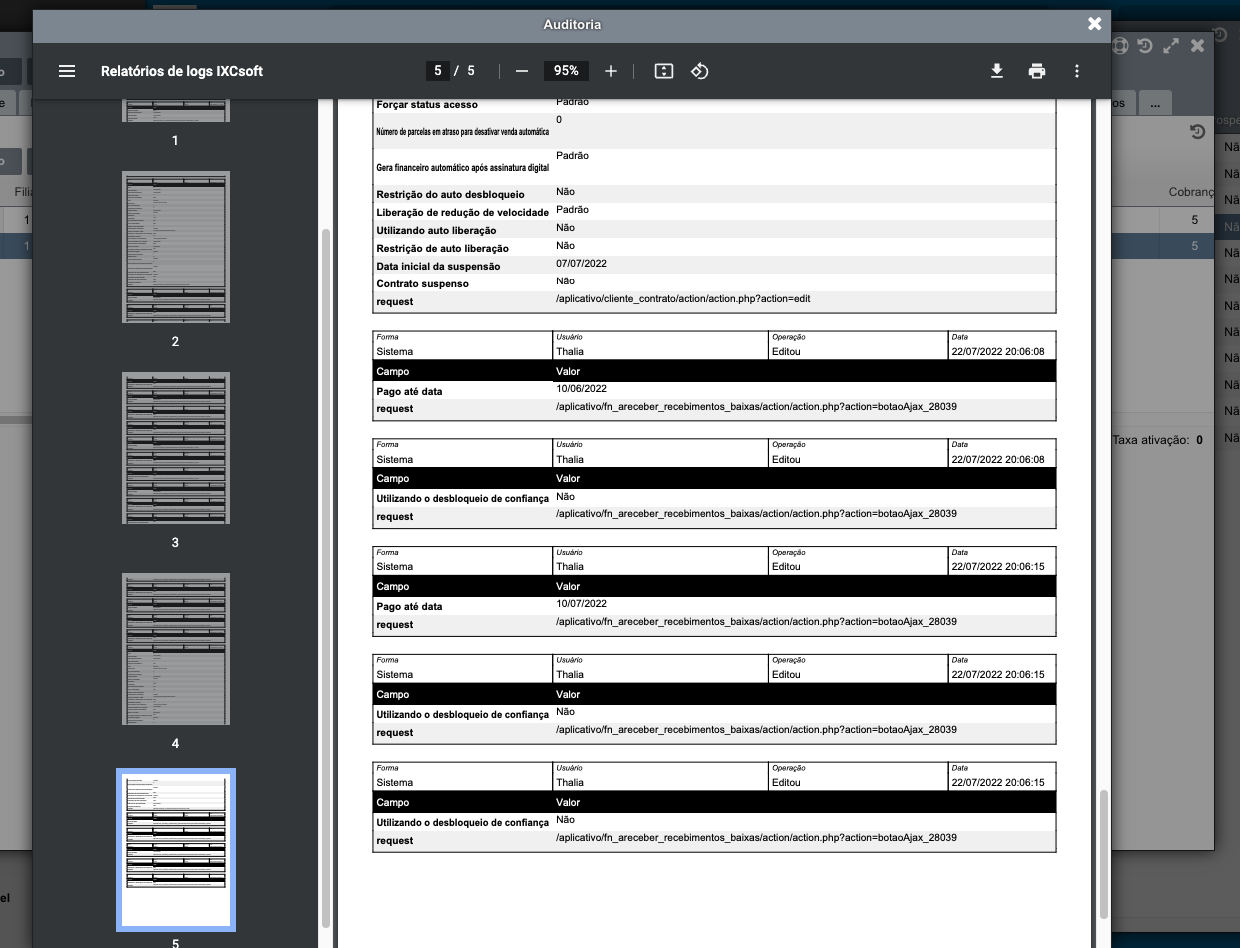This screenshot has width=1240, height=948.
Task: Select page 2 thumbnail
Action: (x=176, y=247)
